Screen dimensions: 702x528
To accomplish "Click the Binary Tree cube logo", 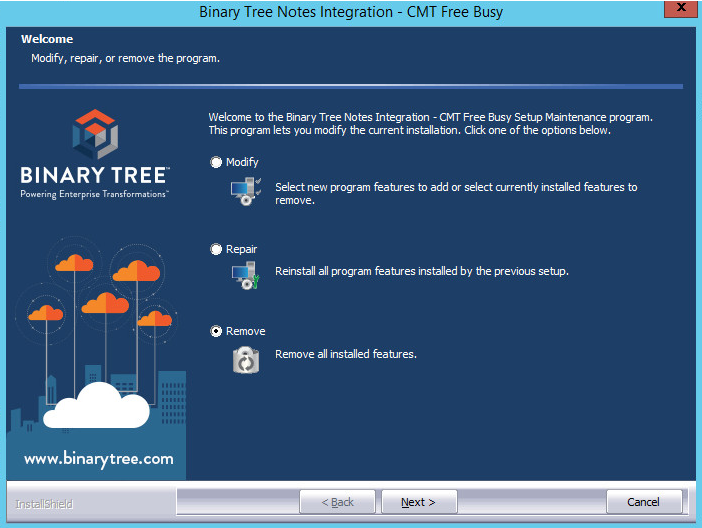I will point(95,134).
